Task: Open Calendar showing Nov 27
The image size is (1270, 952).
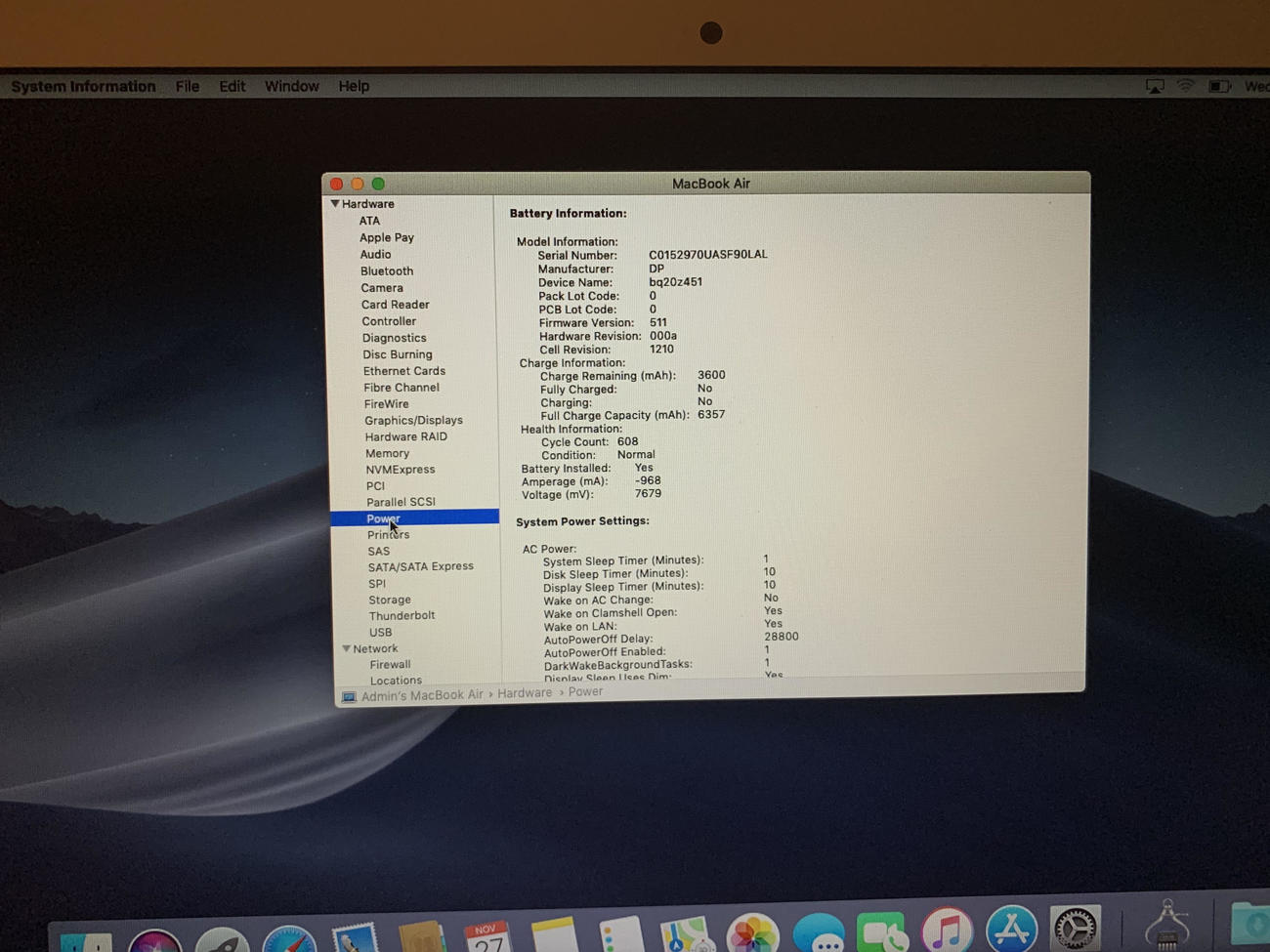Action: [x=487, y=935]
